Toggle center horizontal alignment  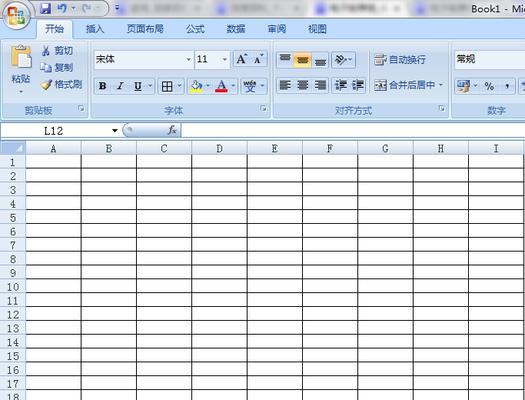point(302,85)
